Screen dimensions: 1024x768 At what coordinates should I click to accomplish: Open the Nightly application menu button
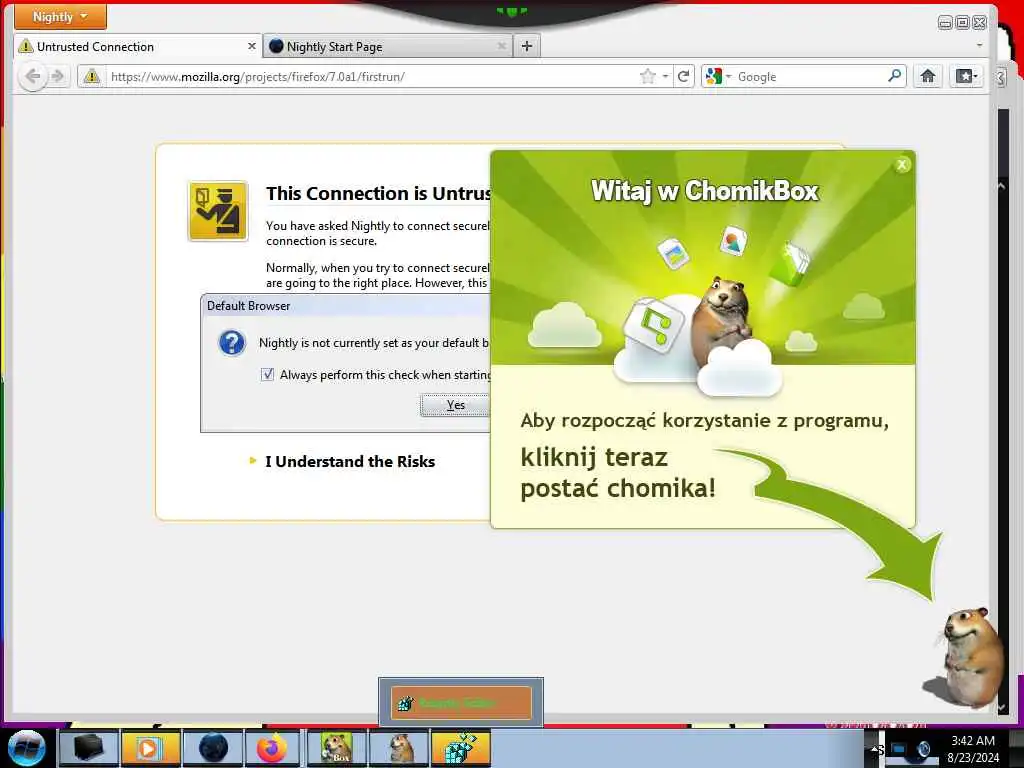(60, 17)
